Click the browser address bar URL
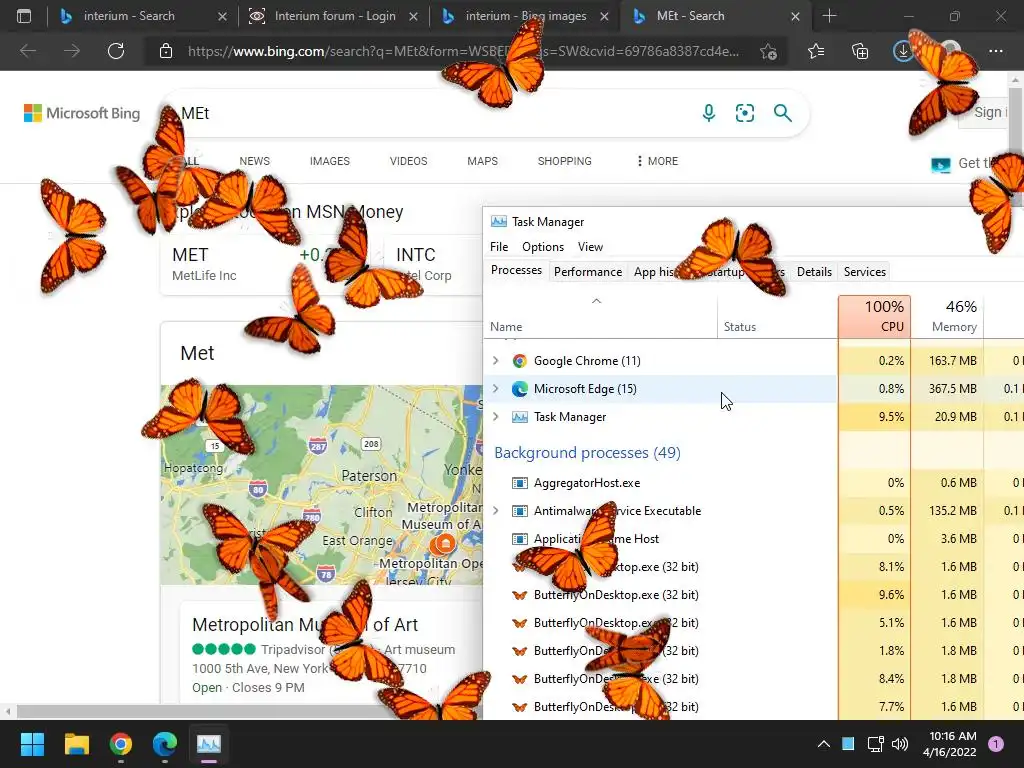1024x768 pixels. [463, 51]
